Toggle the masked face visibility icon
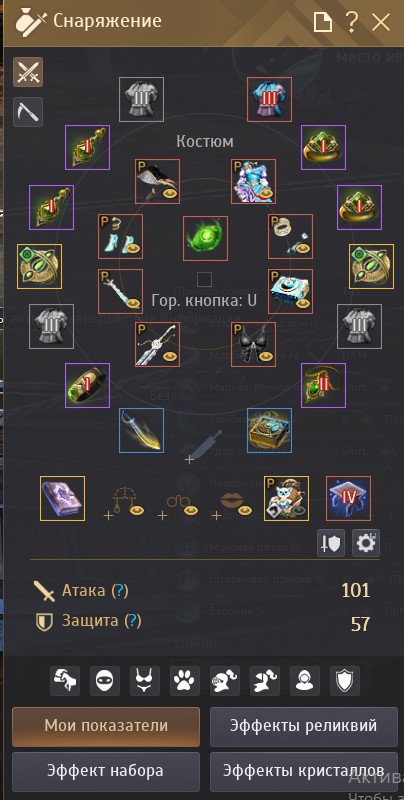 coord(105,681)
